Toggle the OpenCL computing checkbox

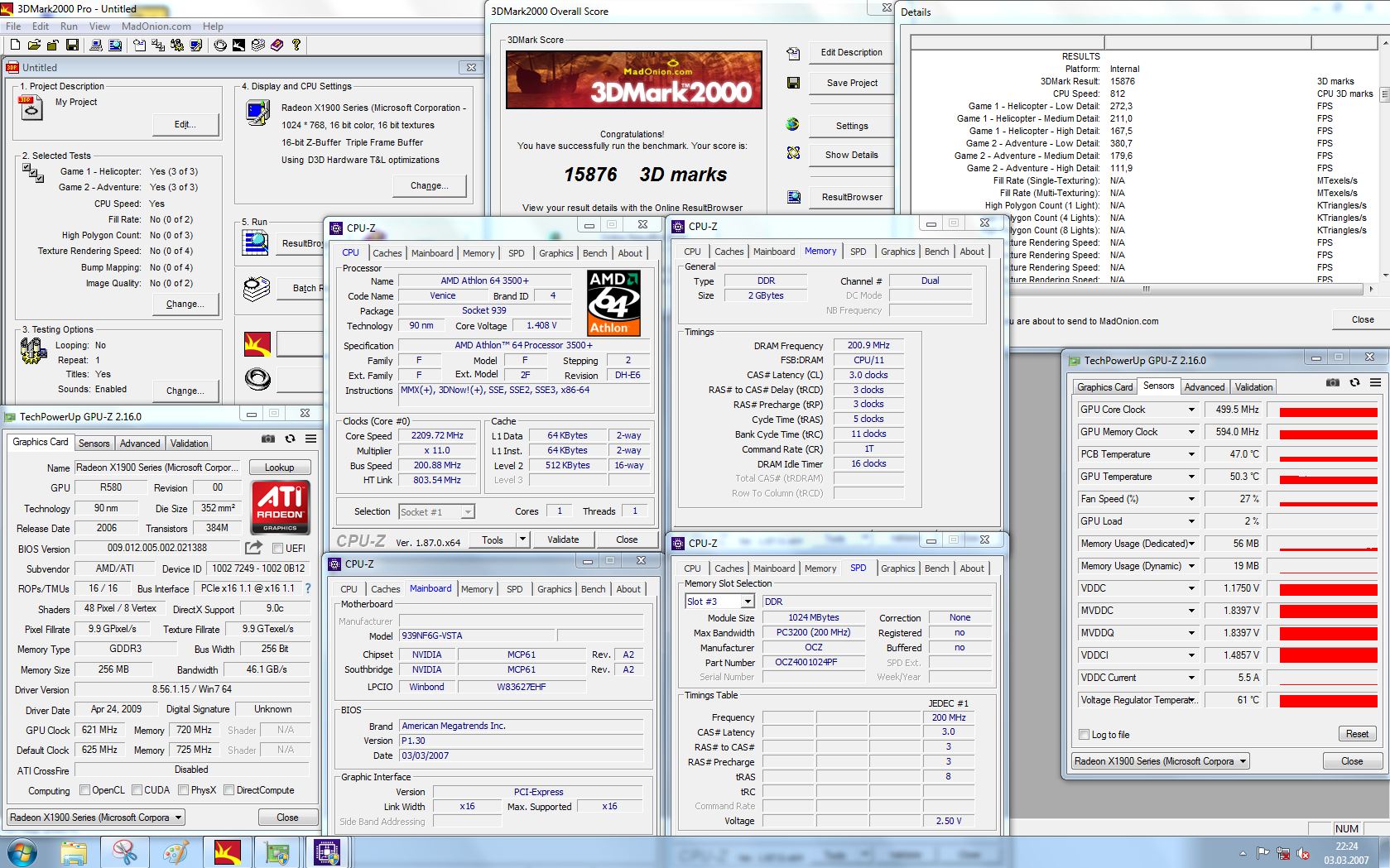point(84,790)
